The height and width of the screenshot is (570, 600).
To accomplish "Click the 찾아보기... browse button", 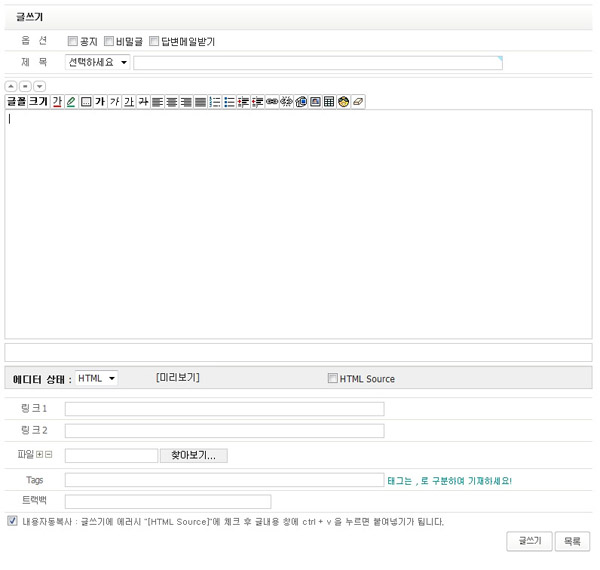I will tap(194, 455).
